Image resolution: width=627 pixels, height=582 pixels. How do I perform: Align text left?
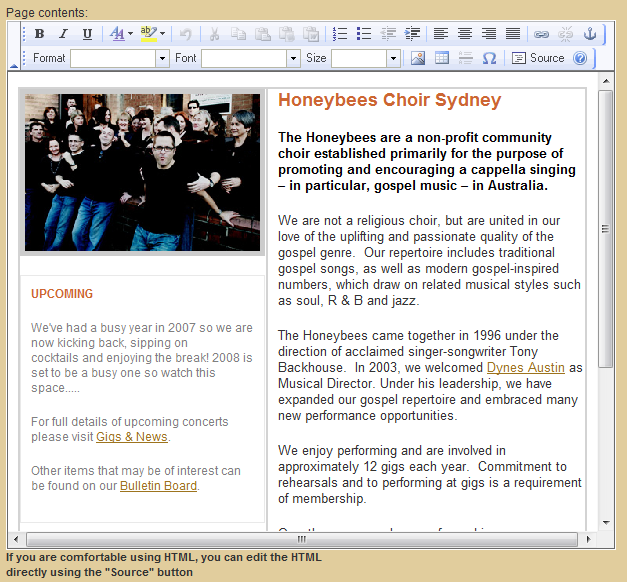click(x=441, y=34)
